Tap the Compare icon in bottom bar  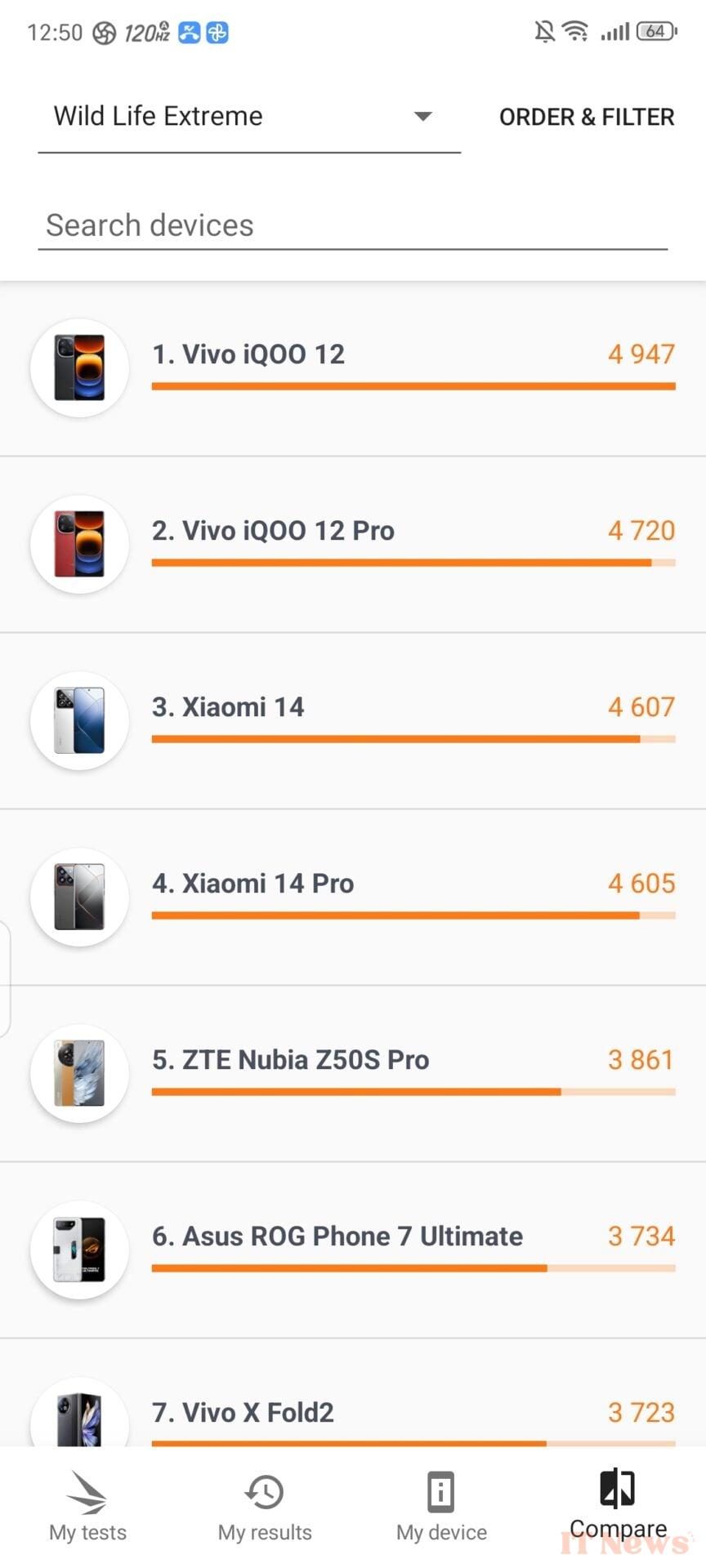[x=618, y=1488]
